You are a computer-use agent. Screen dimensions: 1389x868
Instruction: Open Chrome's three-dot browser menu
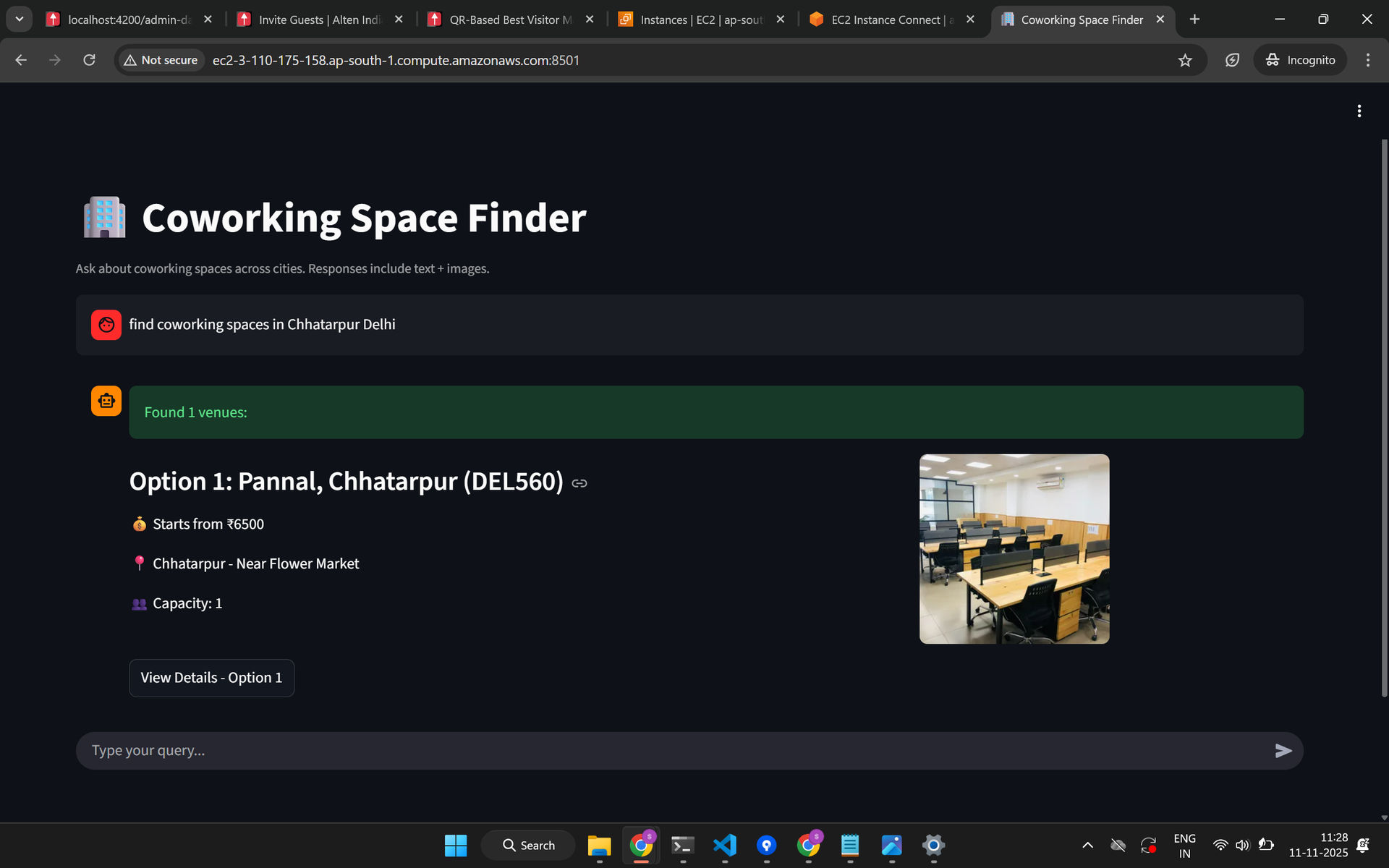(x=1367, y=60)
